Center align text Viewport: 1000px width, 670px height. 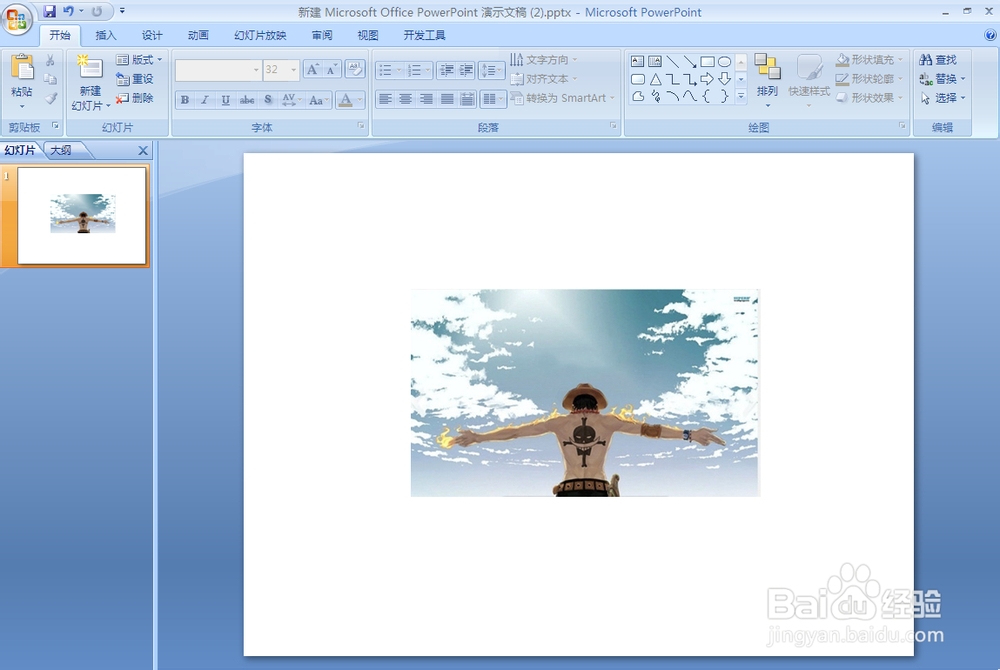(x=406, y=99)
